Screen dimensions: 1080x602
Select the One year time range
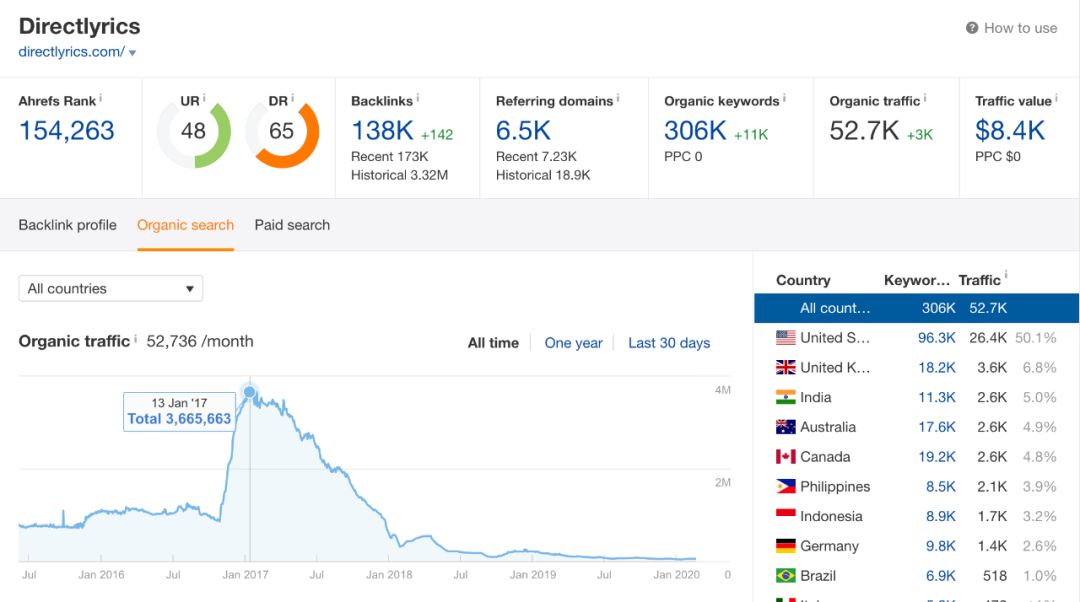click(573, 343)
